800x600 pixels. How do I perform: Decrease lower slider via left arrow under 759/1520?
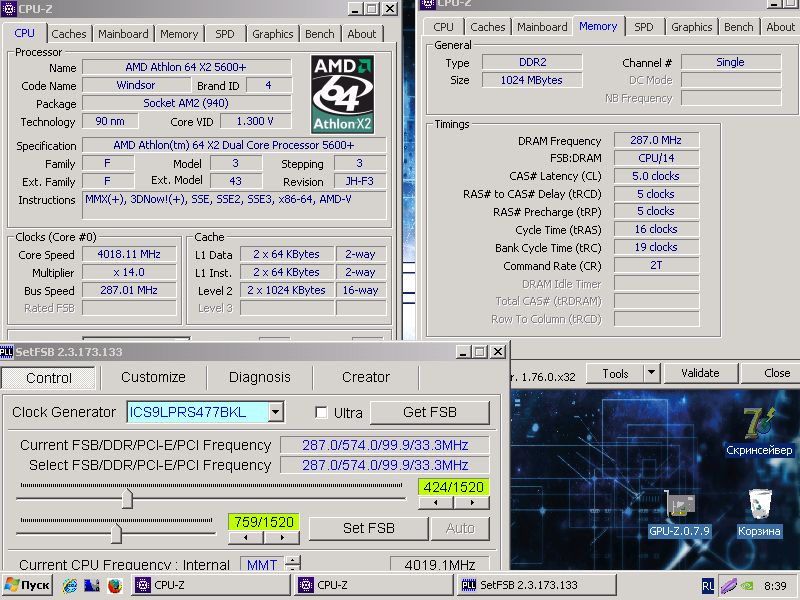246,537
